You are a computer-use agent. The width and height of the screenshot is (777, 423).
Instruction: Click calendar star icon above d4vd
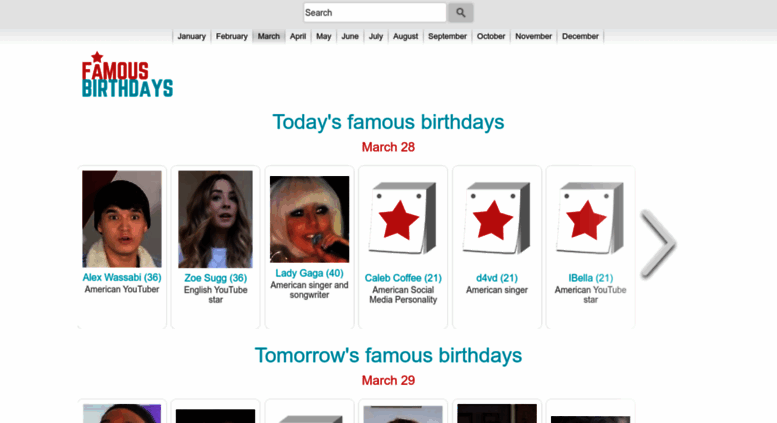tap(497, 218)
